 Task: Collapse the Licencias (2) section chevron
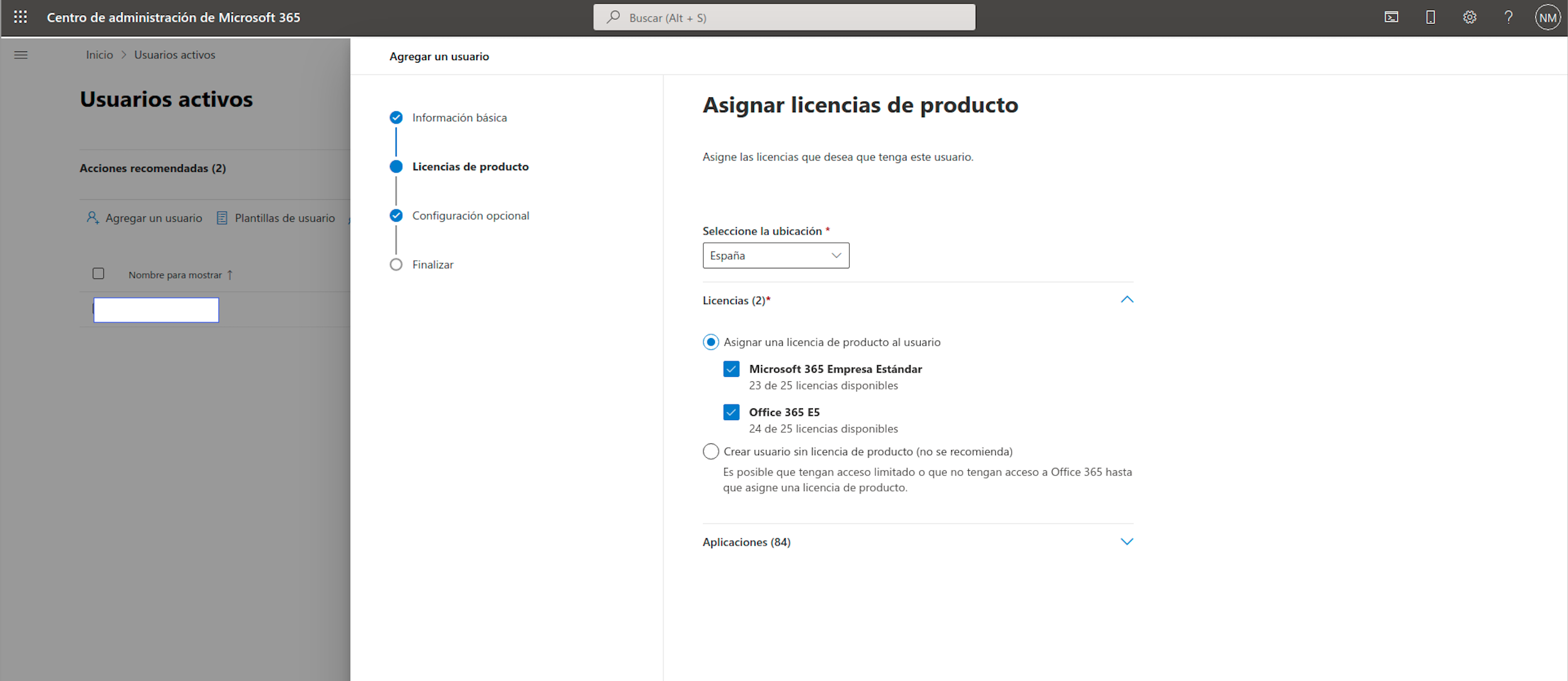tap(1126, 300)
